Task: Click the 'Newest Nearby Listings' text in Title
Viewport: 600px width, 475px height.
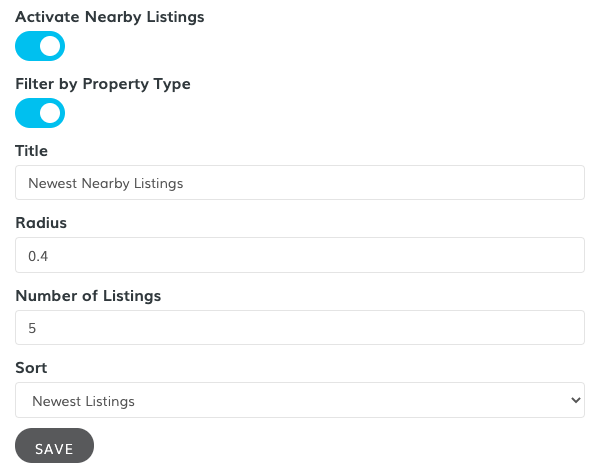Action: coord(106,183)
